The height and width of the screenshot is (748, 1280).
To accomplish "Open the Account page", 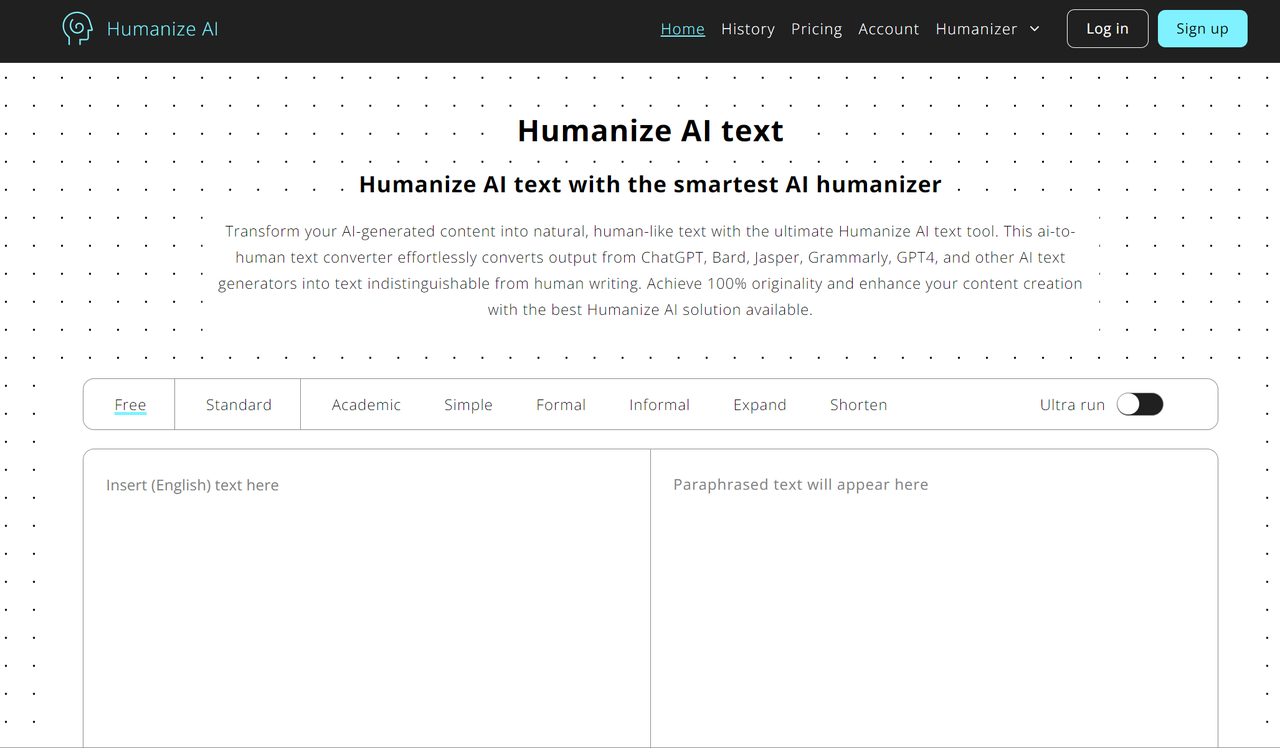I will (888, 29).
